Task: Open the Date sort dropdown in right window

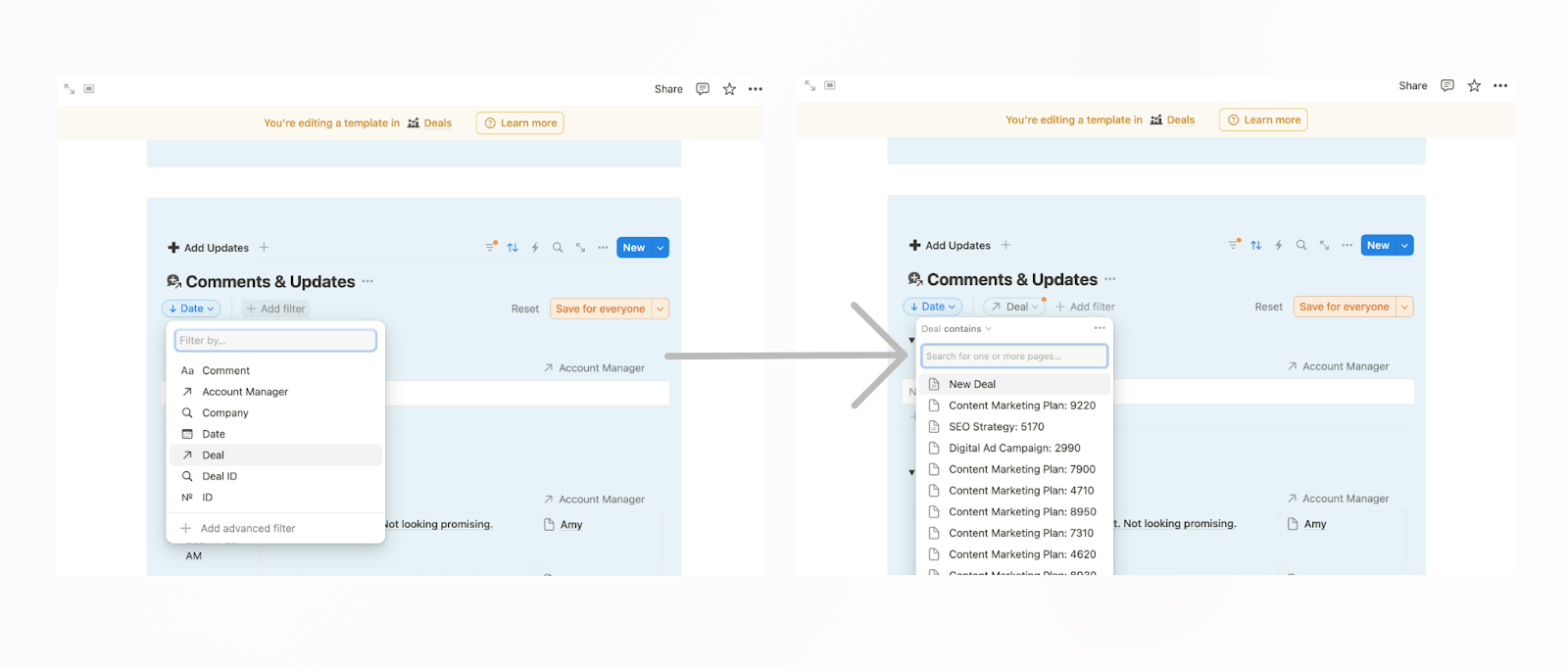Action: [x=933, y=307]
